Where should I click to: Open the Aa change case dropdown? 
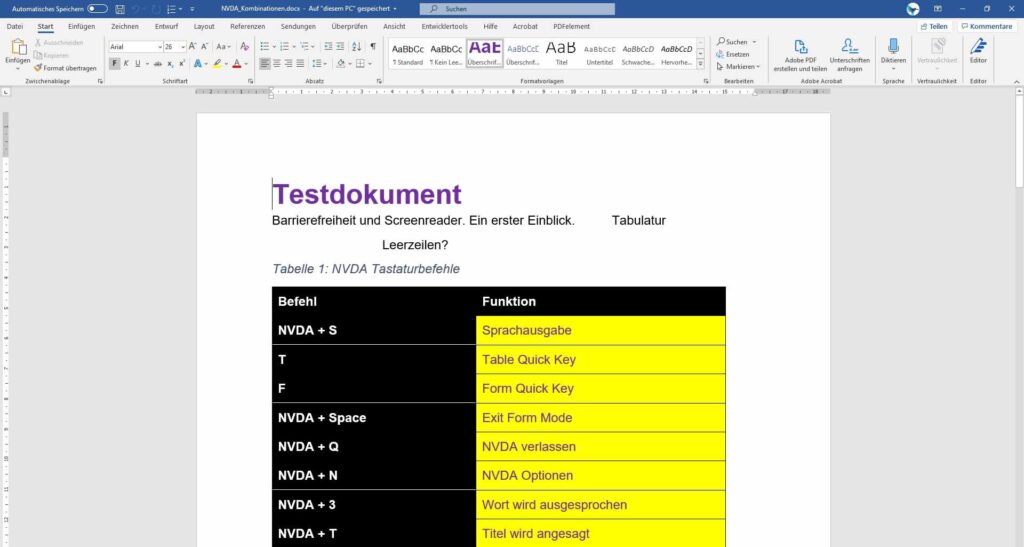click(x=223, y=46)
